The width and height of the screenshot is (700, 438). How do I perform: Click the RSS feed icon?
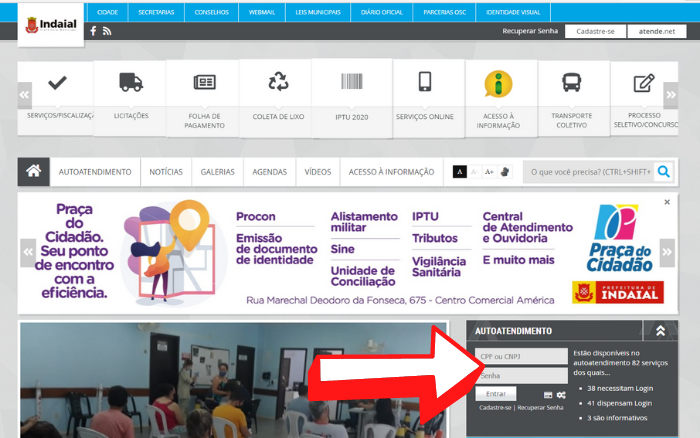[x=107, y=31]
